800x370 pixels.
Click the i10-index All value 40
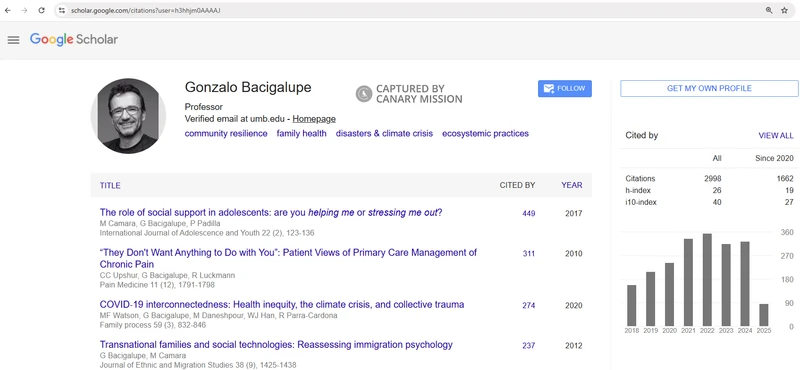tap(717, 202)
